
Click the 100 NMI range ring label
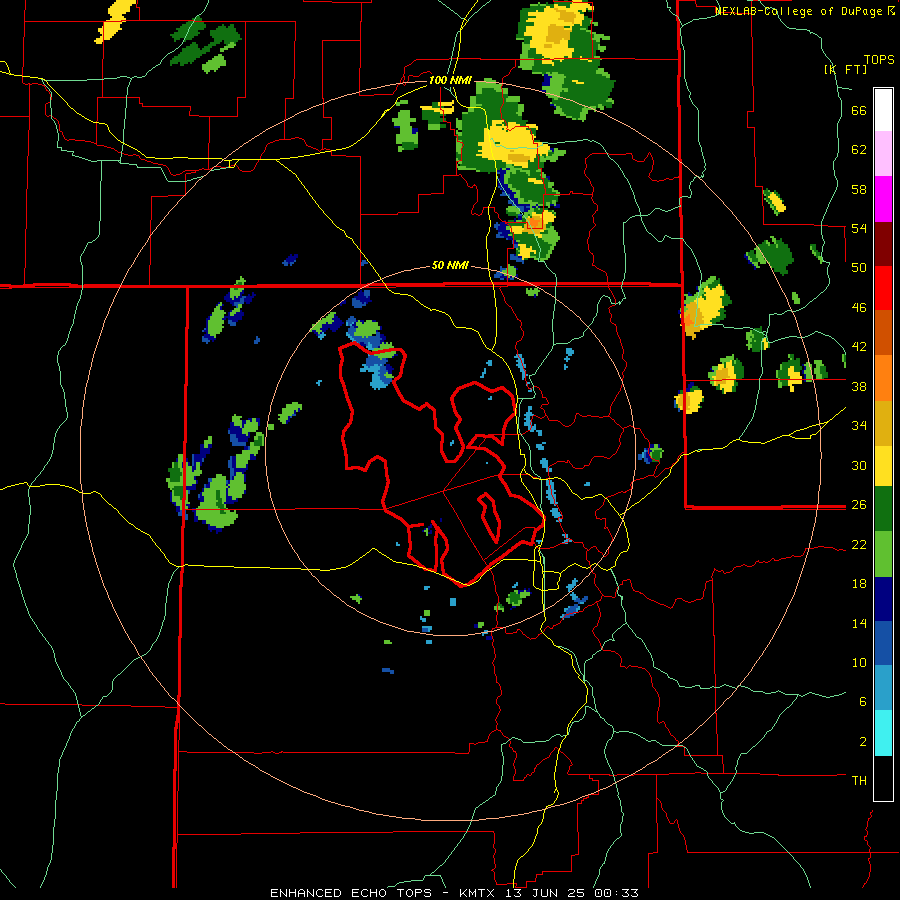coord(450,80)
